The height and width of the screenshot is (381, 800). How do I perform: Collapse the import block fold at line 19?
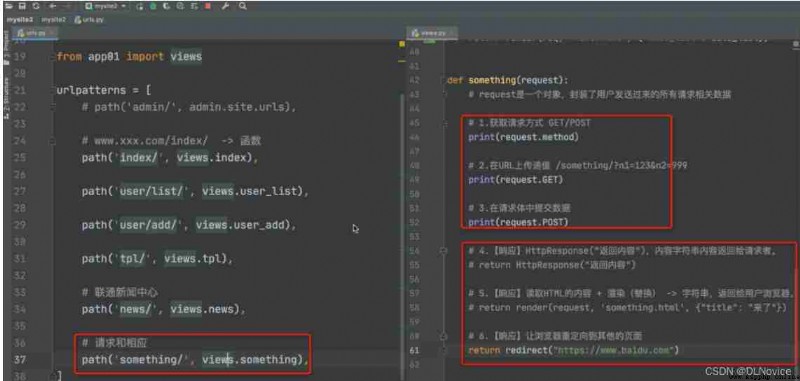click(53, 57)
